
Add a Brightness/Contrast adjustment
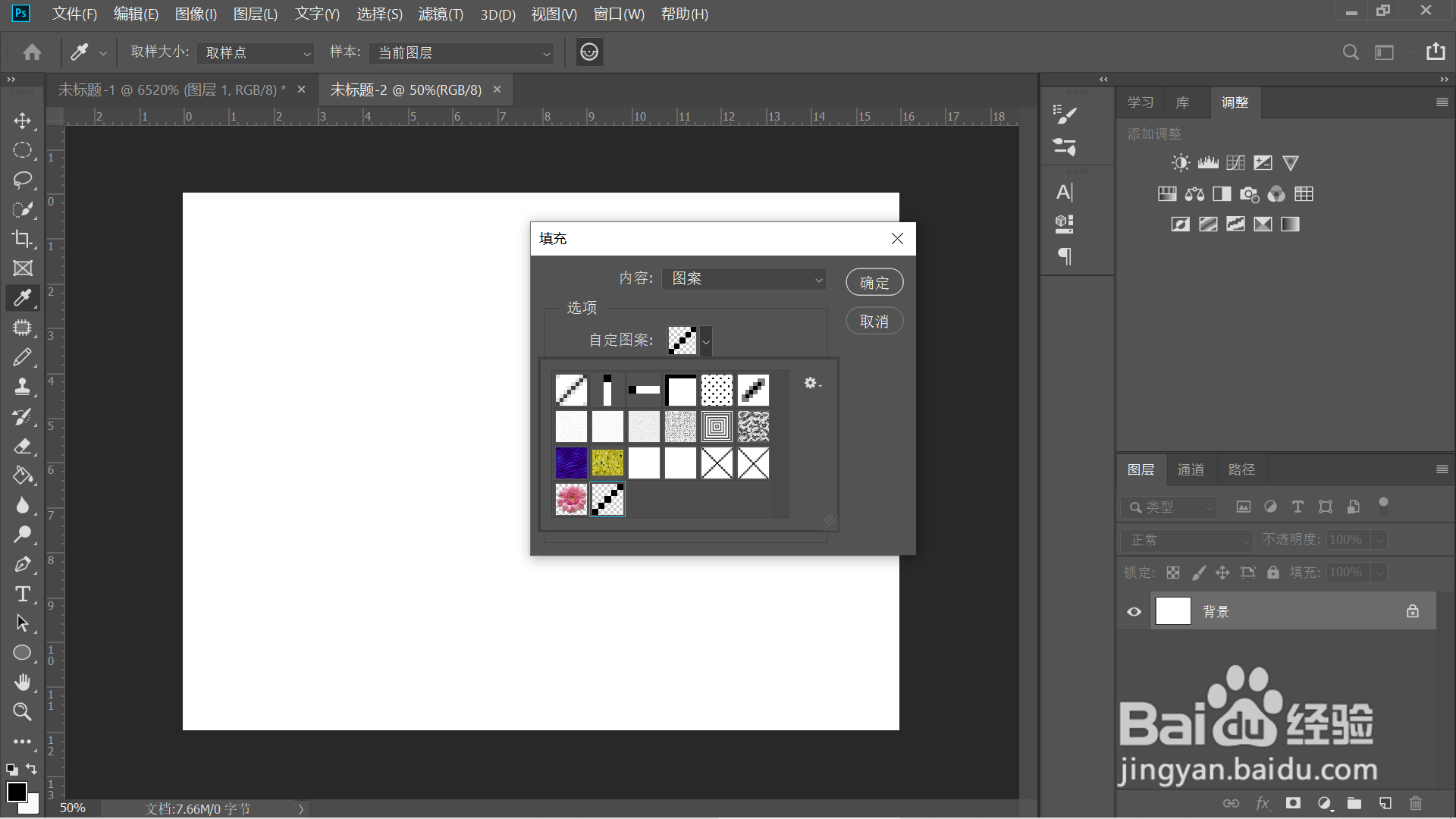coord(1181,163)
